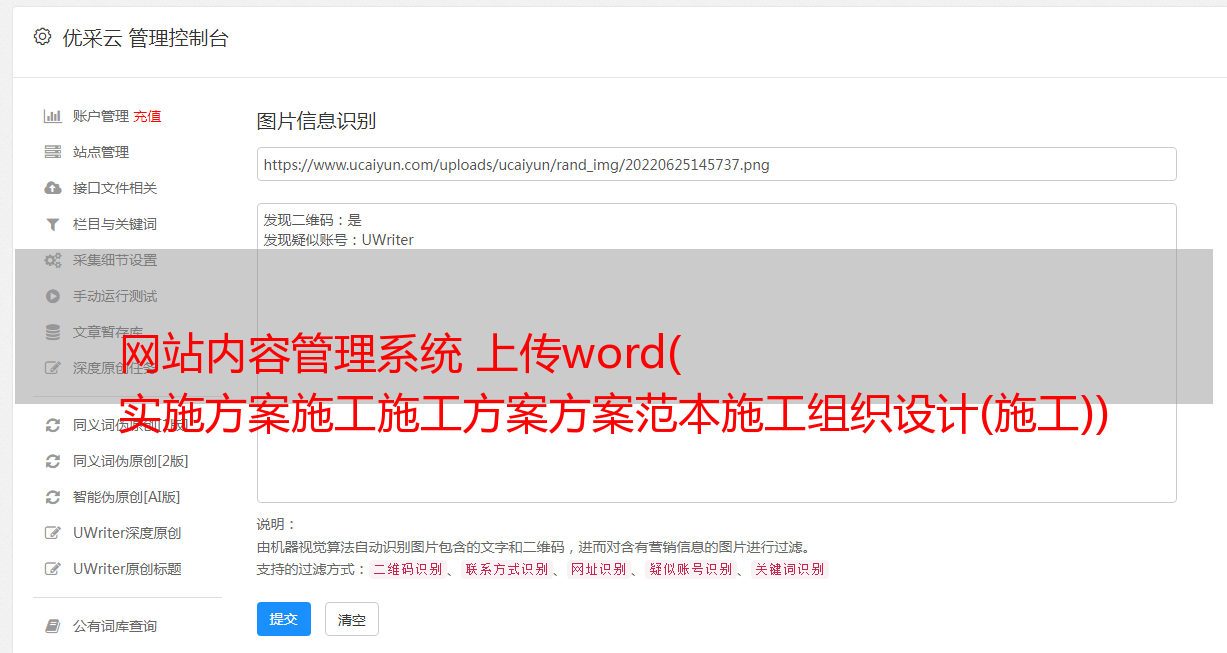Click the 说明： label
This screenshot has height=653, width=1227.
pos(277,524)
